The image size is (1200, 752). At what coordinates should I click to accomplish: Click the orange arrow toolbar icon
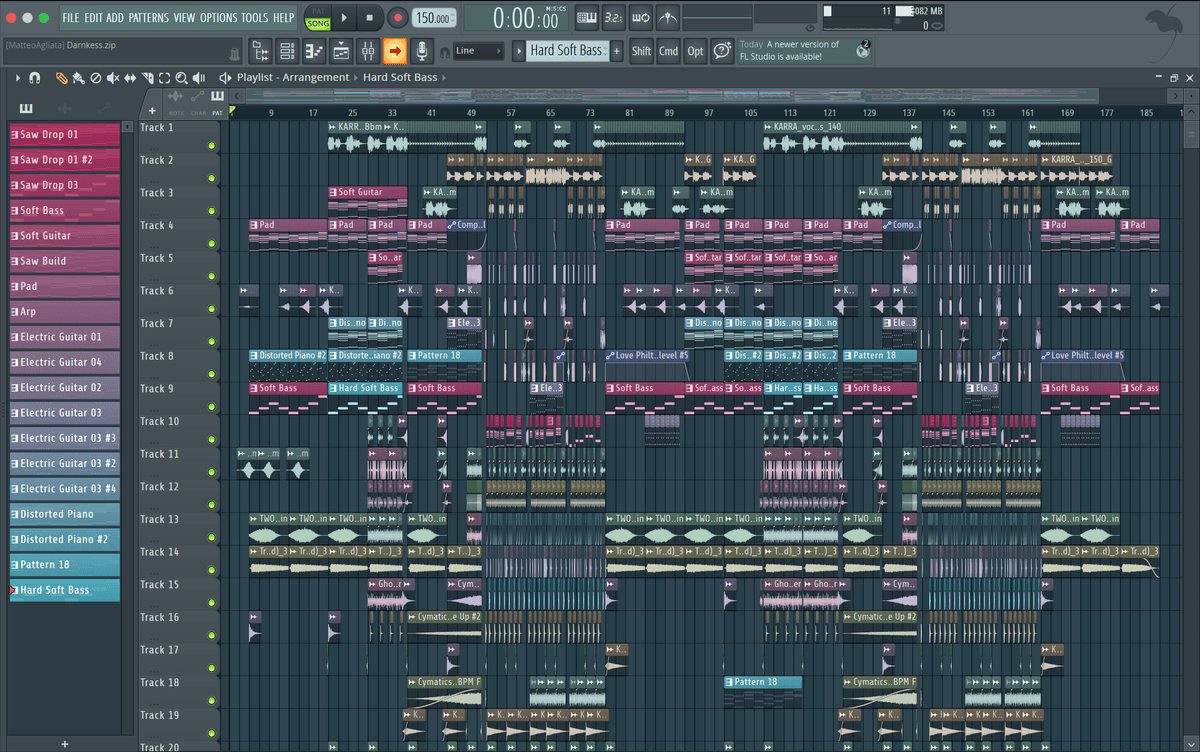[x=395, y=50]
